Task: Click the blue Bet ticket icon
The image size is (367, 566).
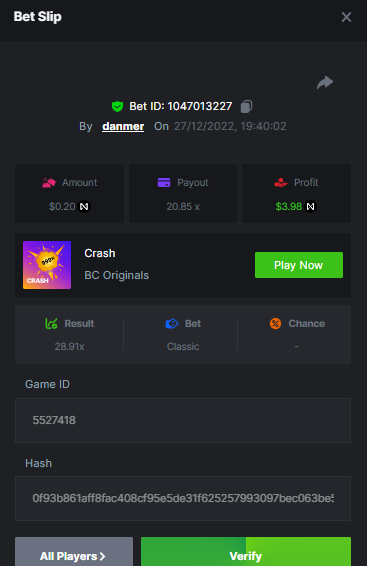Action: pos(172,323)
